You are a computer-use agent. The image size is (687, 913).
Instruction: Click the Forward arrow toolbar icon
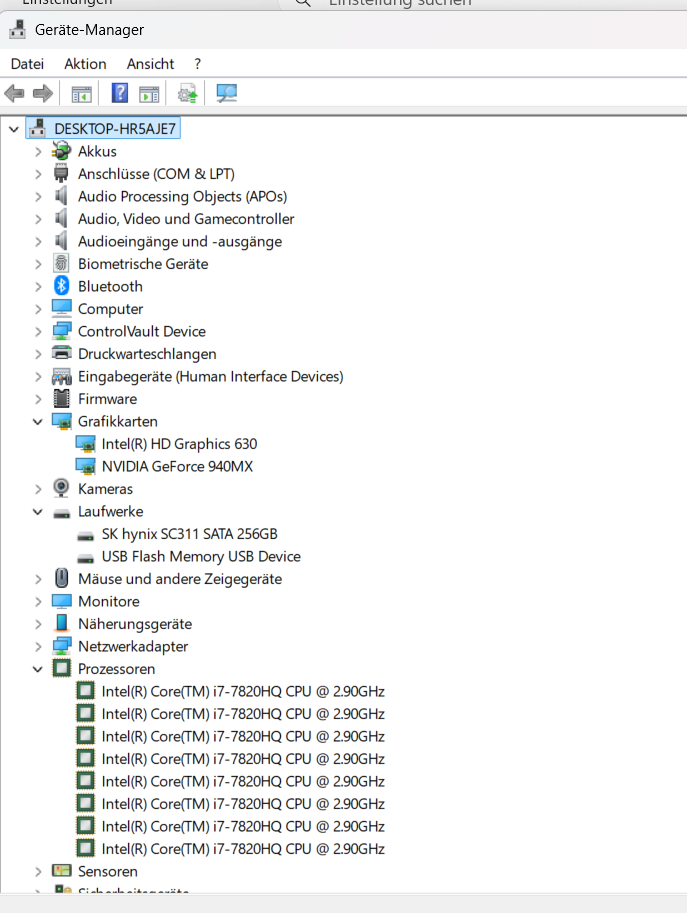tap(43, 93)
